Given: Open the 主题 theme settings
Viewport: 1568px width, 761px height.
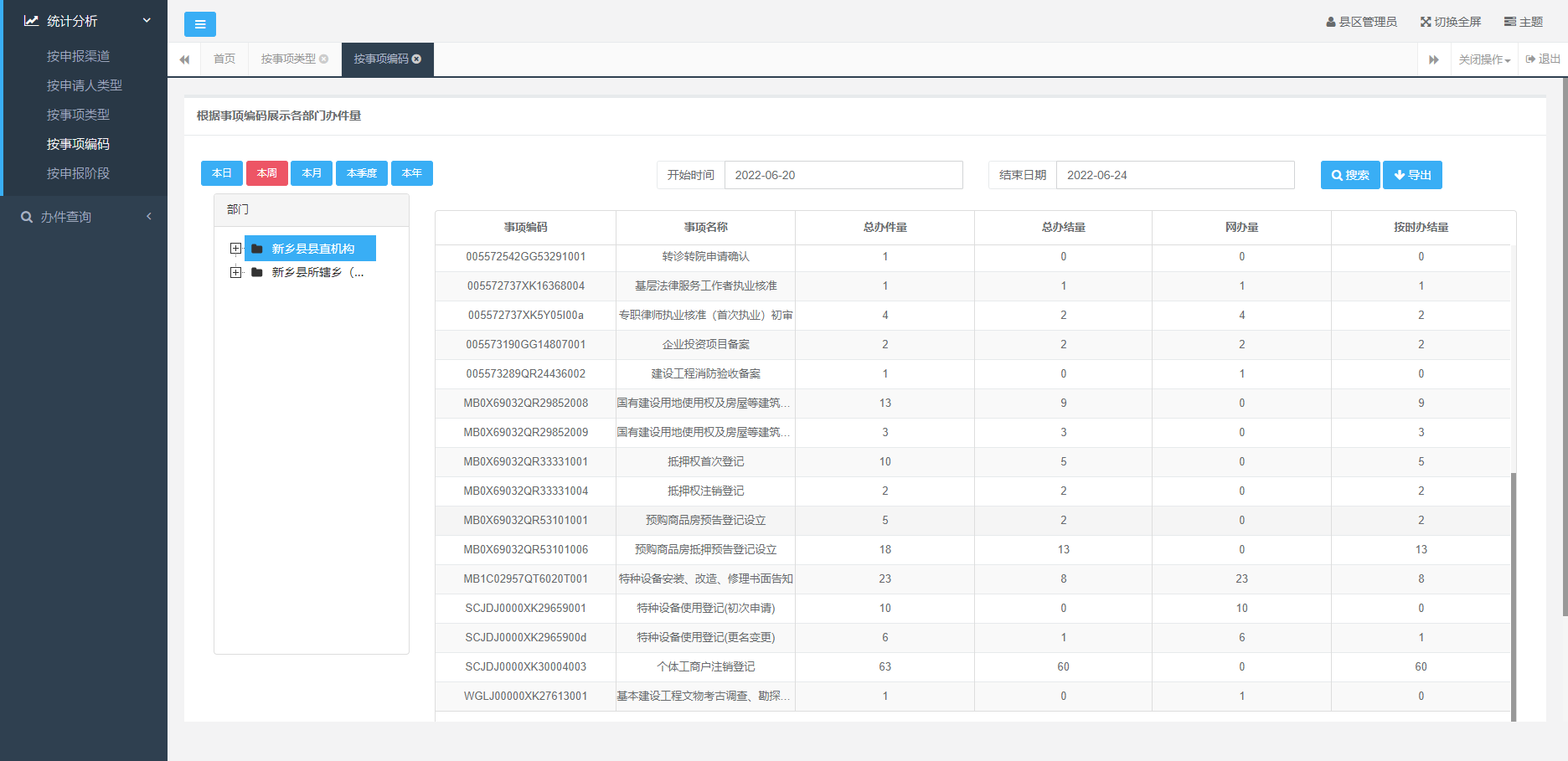Looking at the screenshot, I should [1523, 22].
